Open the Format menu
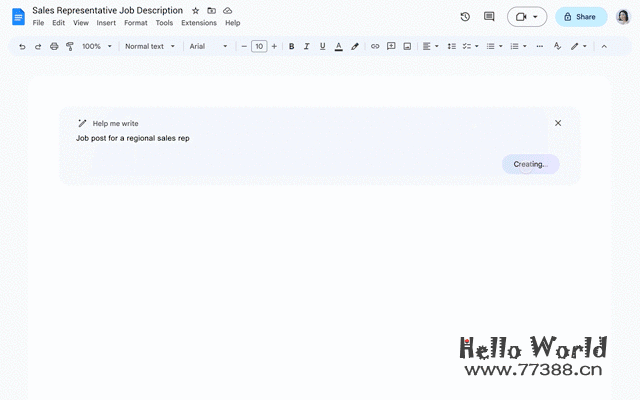This screenshot has height=400, width=640. coord(136,23)
